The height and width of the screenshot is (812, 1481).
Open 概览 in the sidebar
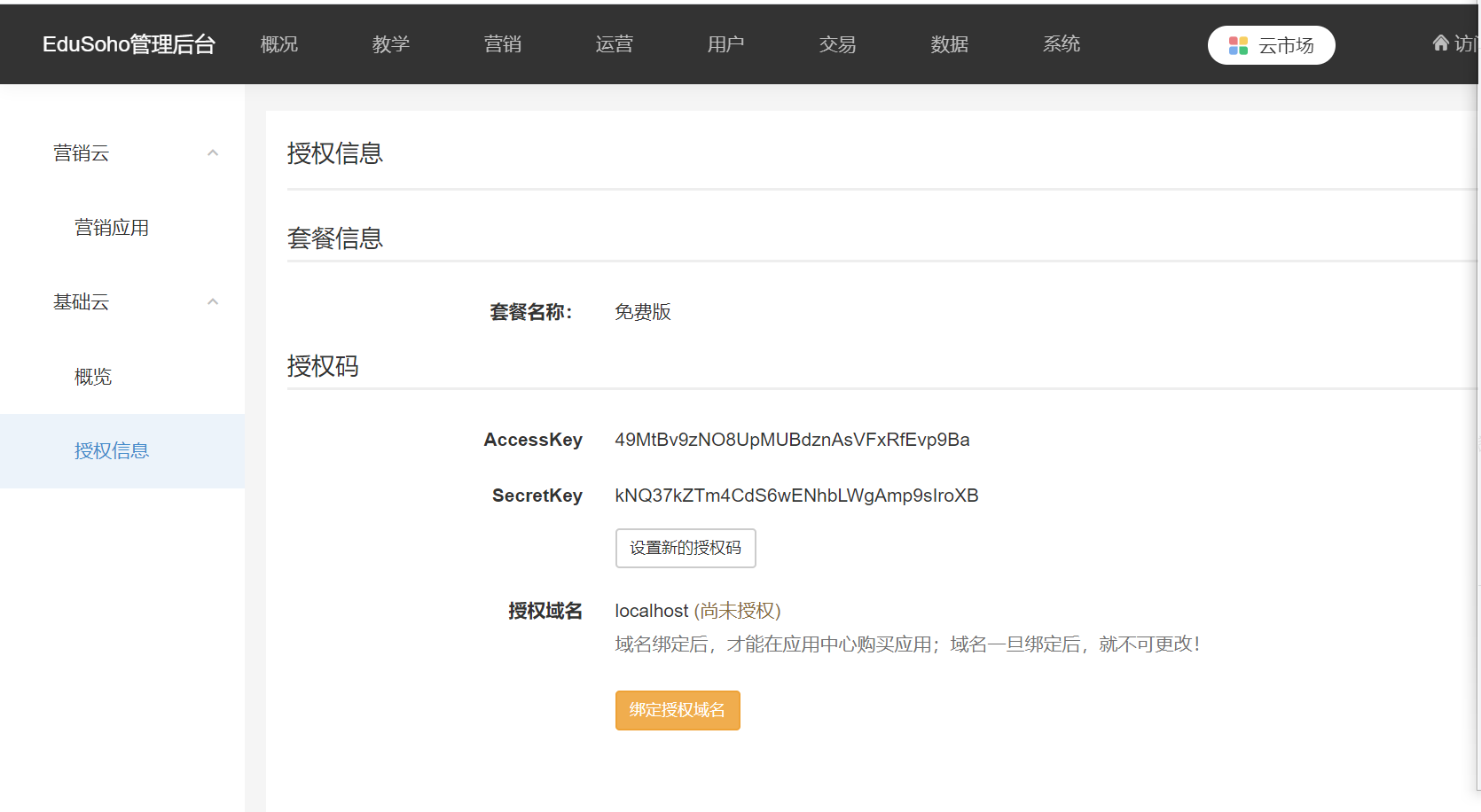93,377
